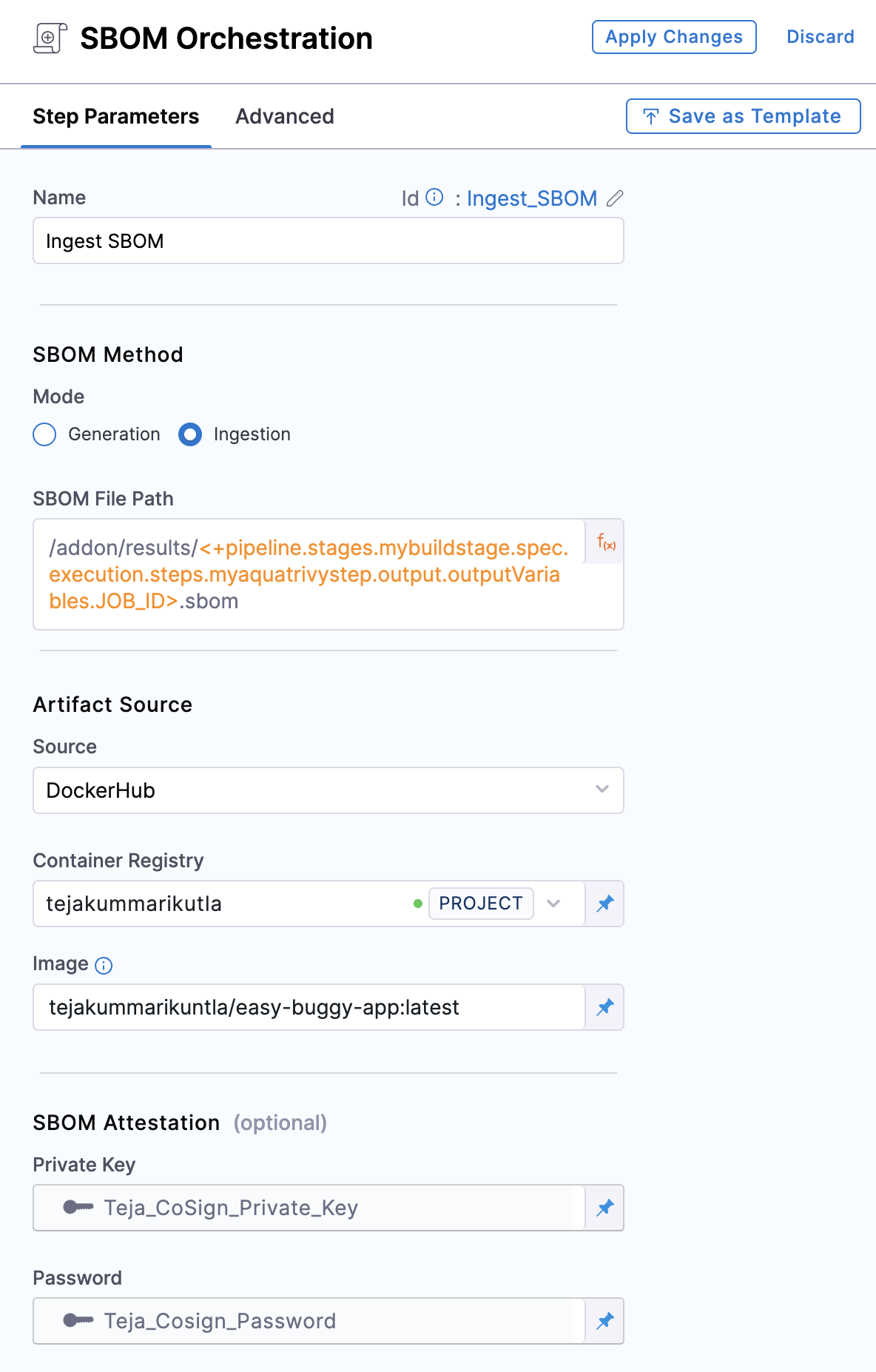Click the edit pencil icon next to Ingest_SBOM id
This screenshot has height=1372, width=876.
615,198
